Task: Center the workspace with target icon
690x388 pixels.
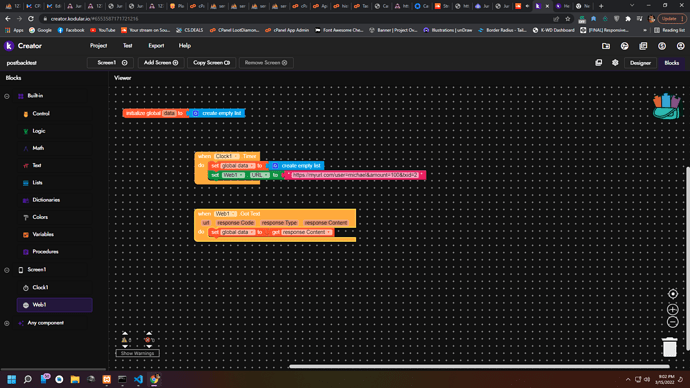Action: pos(672,294)
